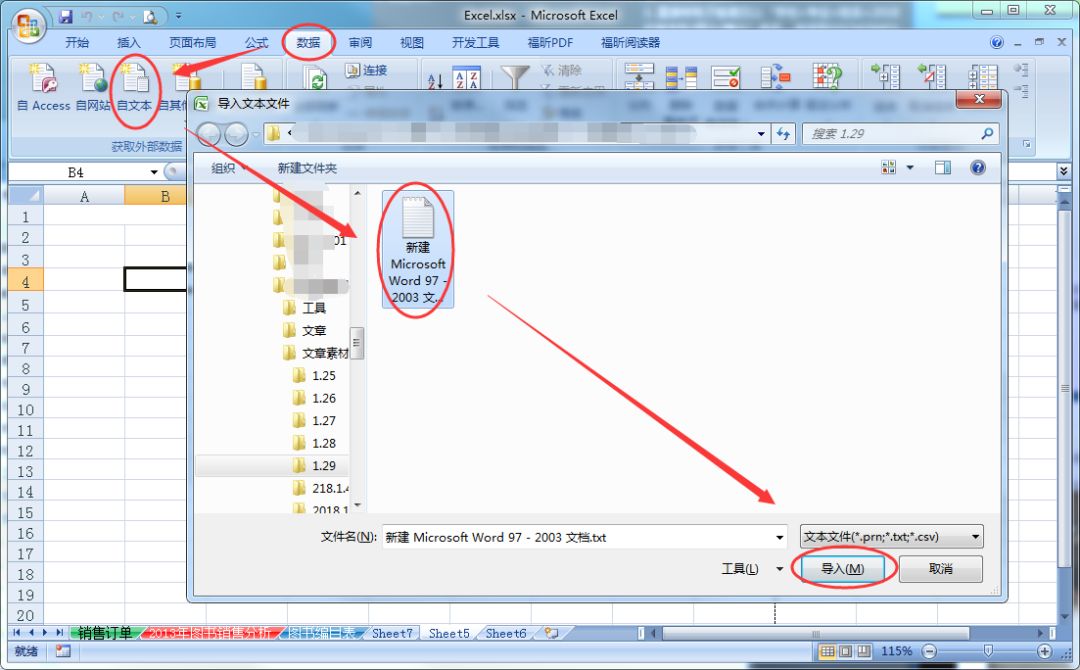Switch to Normal view in status bar
The width and height of the screenshot is (1080, 670).
(x=827, y=651)
